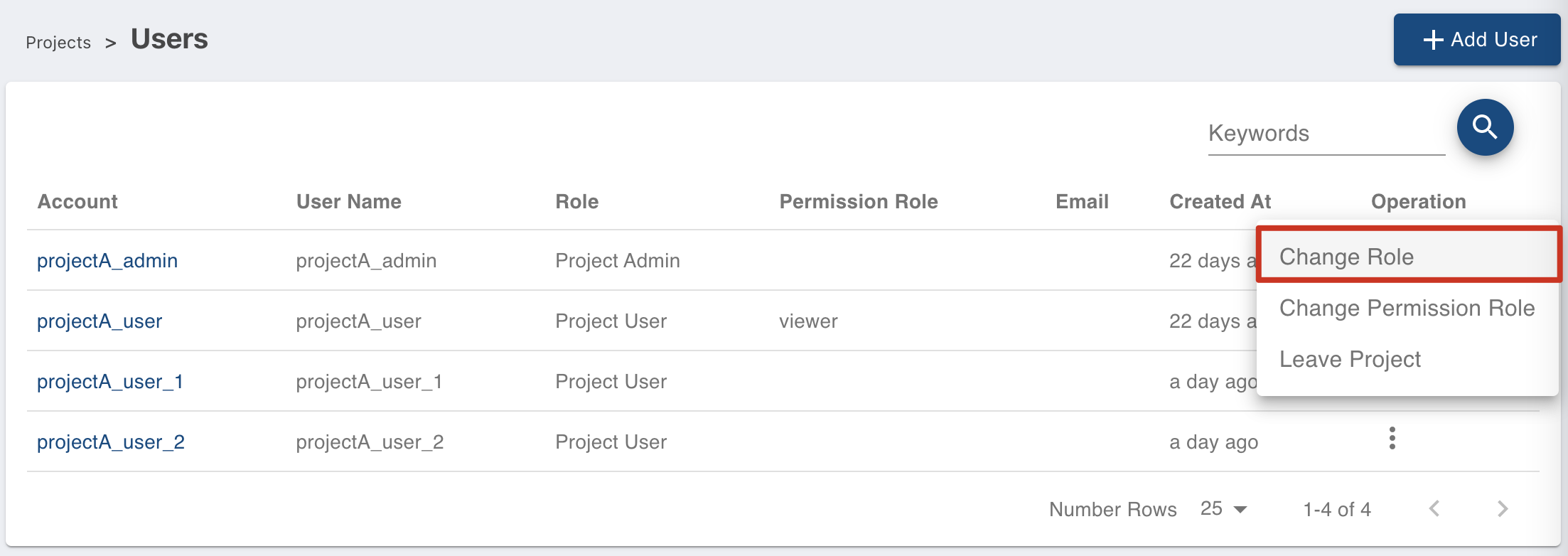
Task: Click a day ago for projectA_user_2
Action: 1214,442
